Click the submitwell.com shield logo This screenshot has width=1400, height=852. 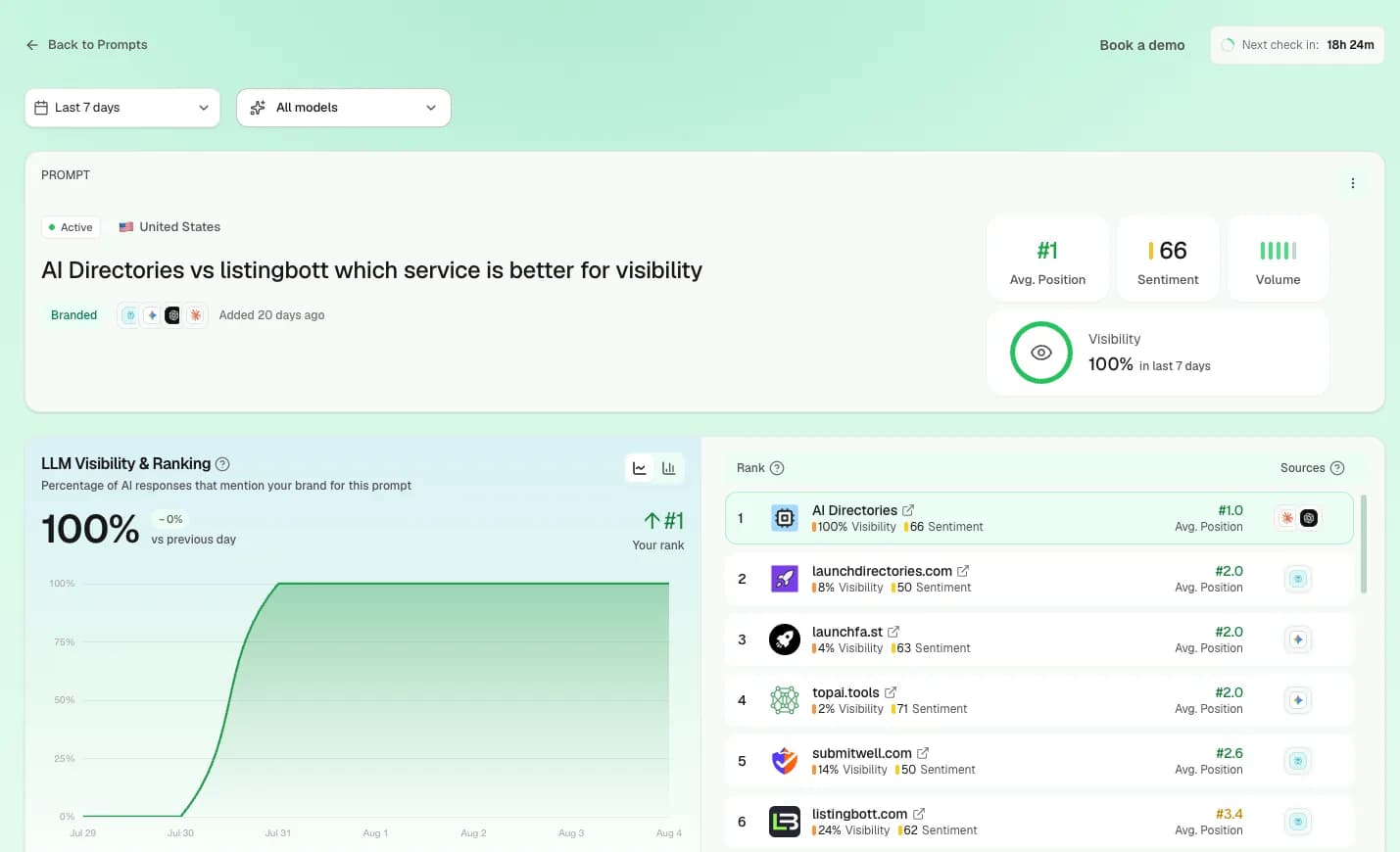tap(785, 761)
